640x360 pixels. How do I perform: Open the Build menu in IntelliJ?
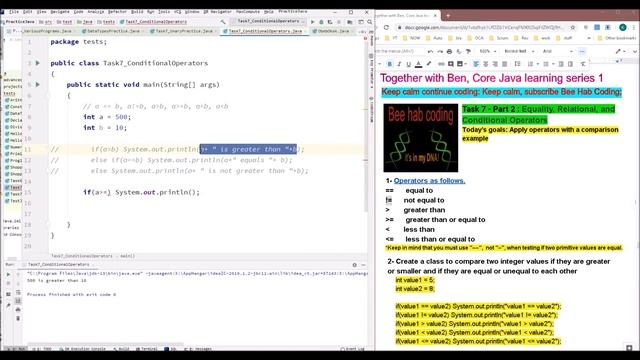(137, 12)
